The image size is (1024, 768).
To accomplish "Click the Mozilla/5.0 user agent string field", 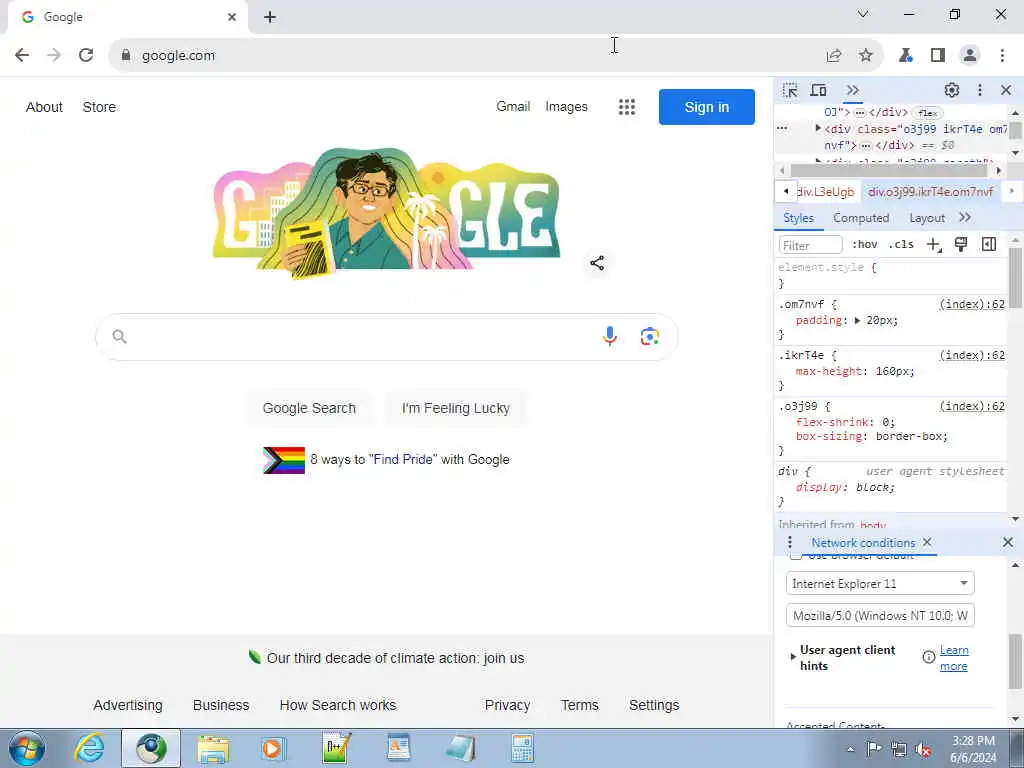I will (880, 615).
